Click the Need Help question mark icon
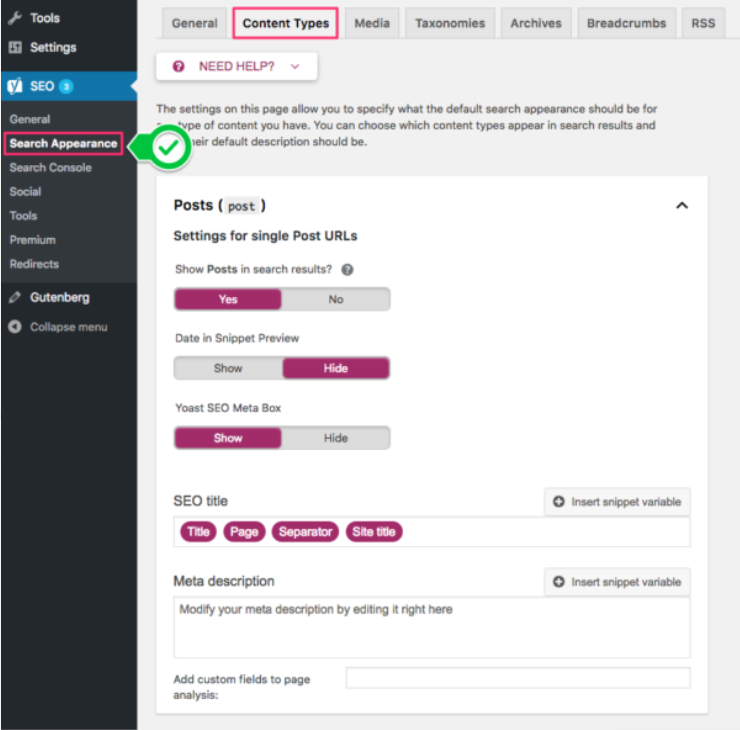The image size is (740, 730). pyautogui.click(x=178, y=66)
